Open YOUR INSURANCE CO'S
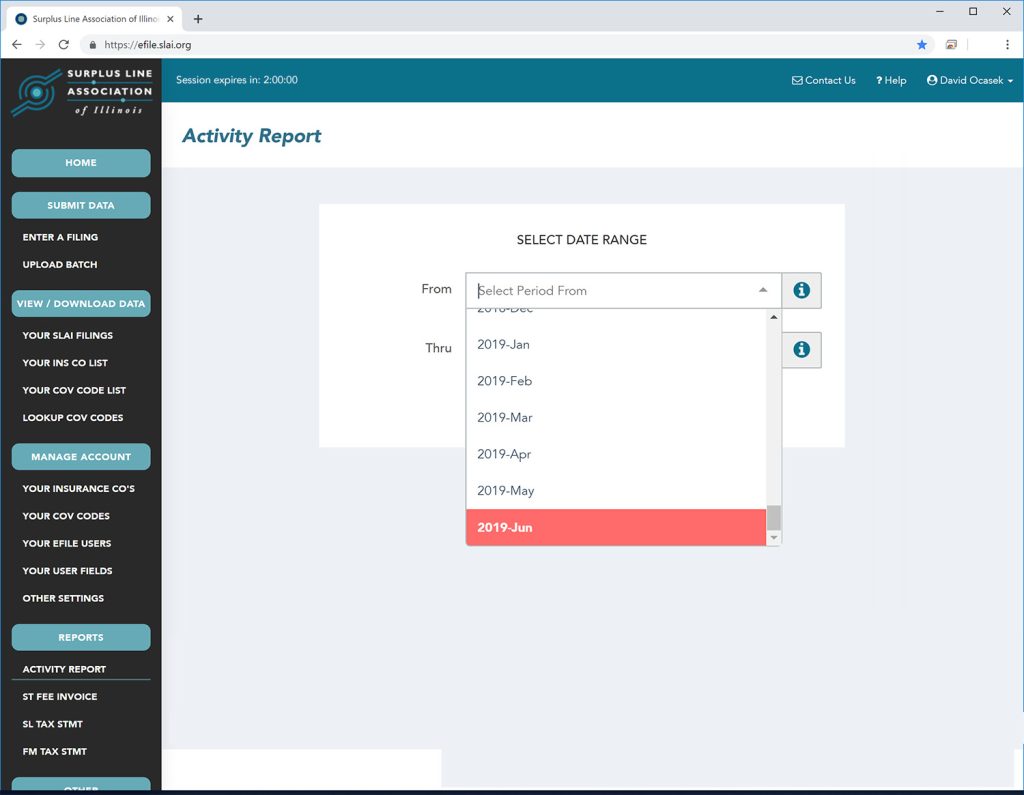The height and width of the screenshot is (795, 1024). tap(78, 489)
